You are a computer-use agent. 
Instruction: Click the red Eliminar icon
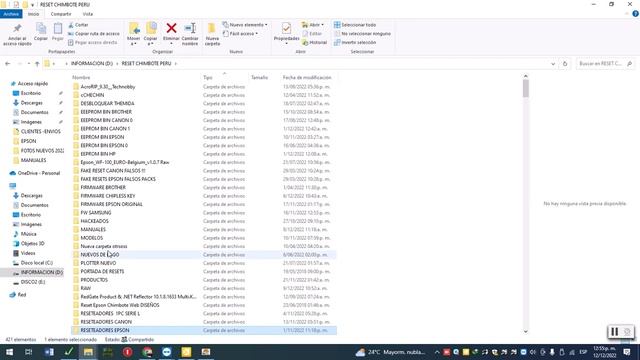[171, 28]
